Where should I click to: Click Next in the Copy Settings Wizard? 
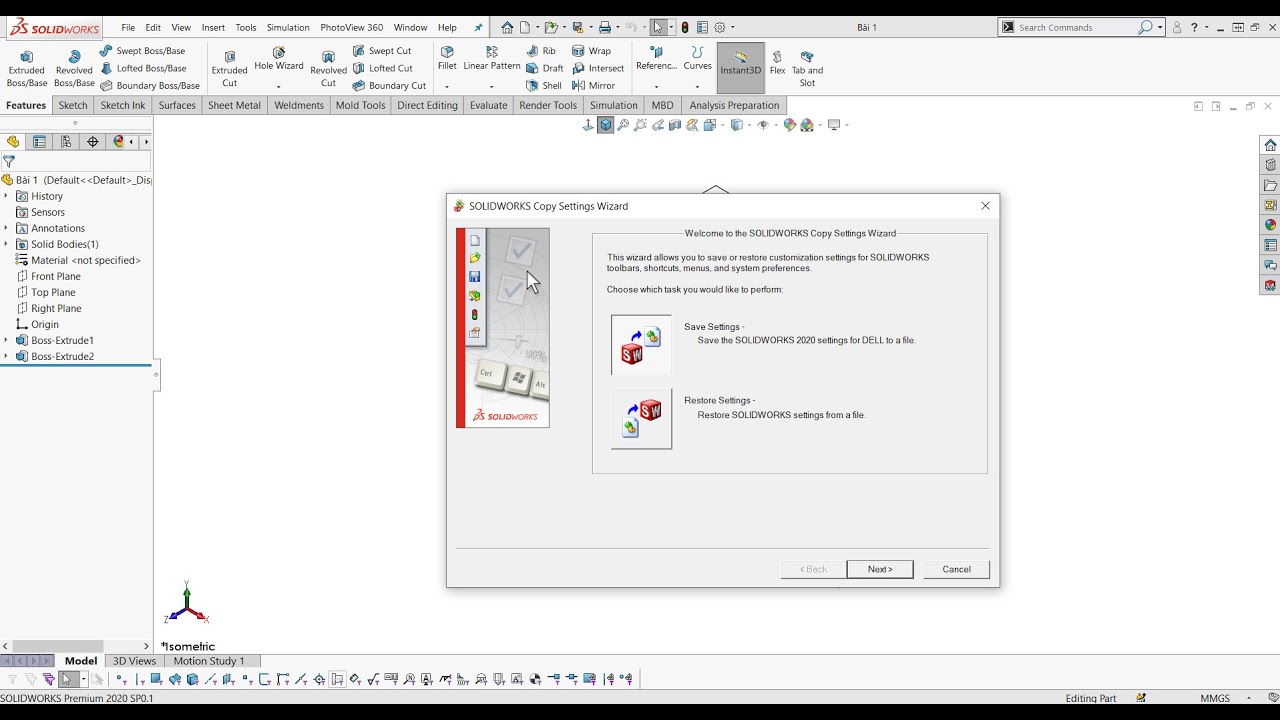(880, 569)
